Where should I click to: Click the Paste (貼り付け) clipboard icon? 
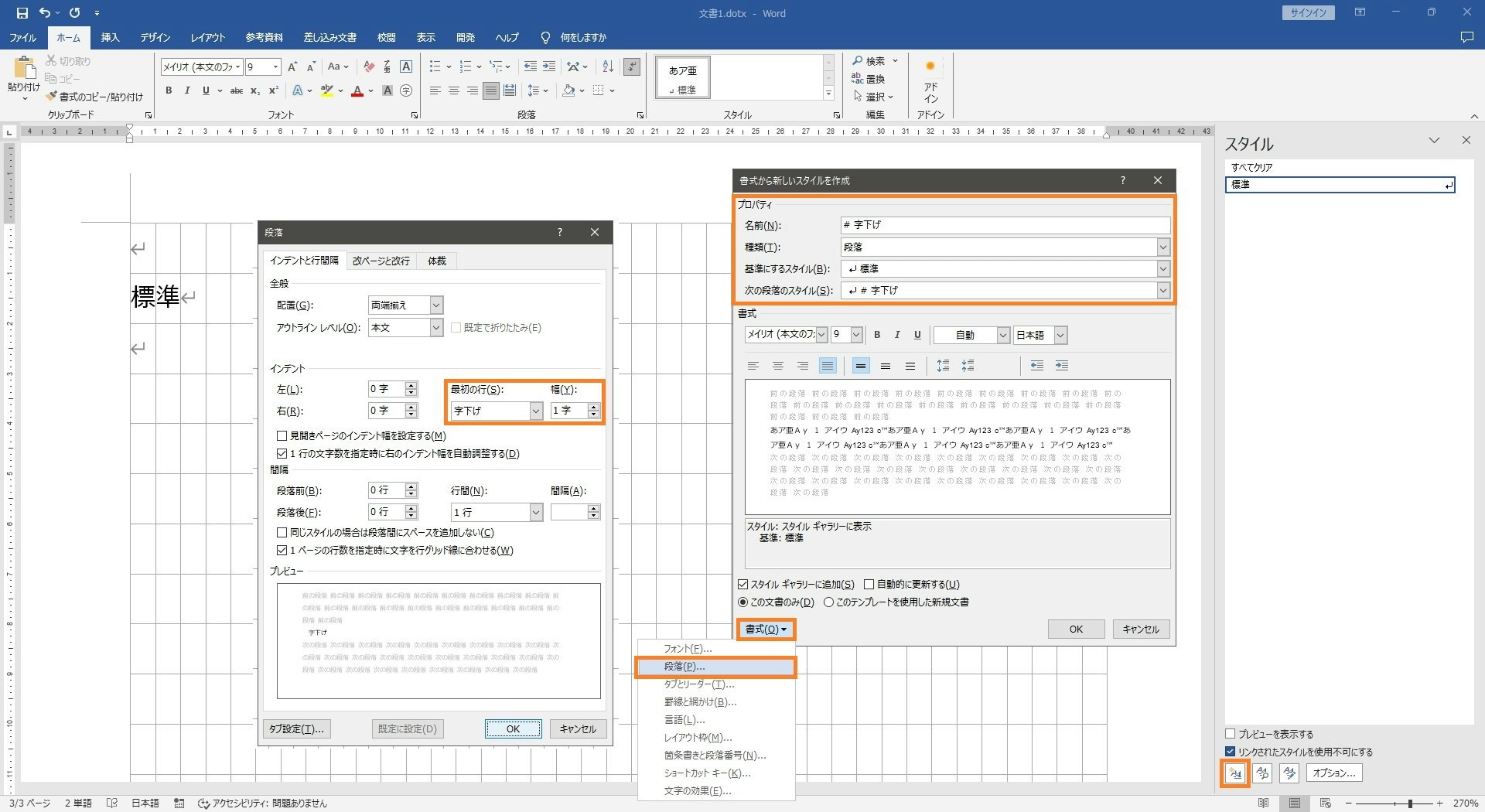click(x=24, y=68)
